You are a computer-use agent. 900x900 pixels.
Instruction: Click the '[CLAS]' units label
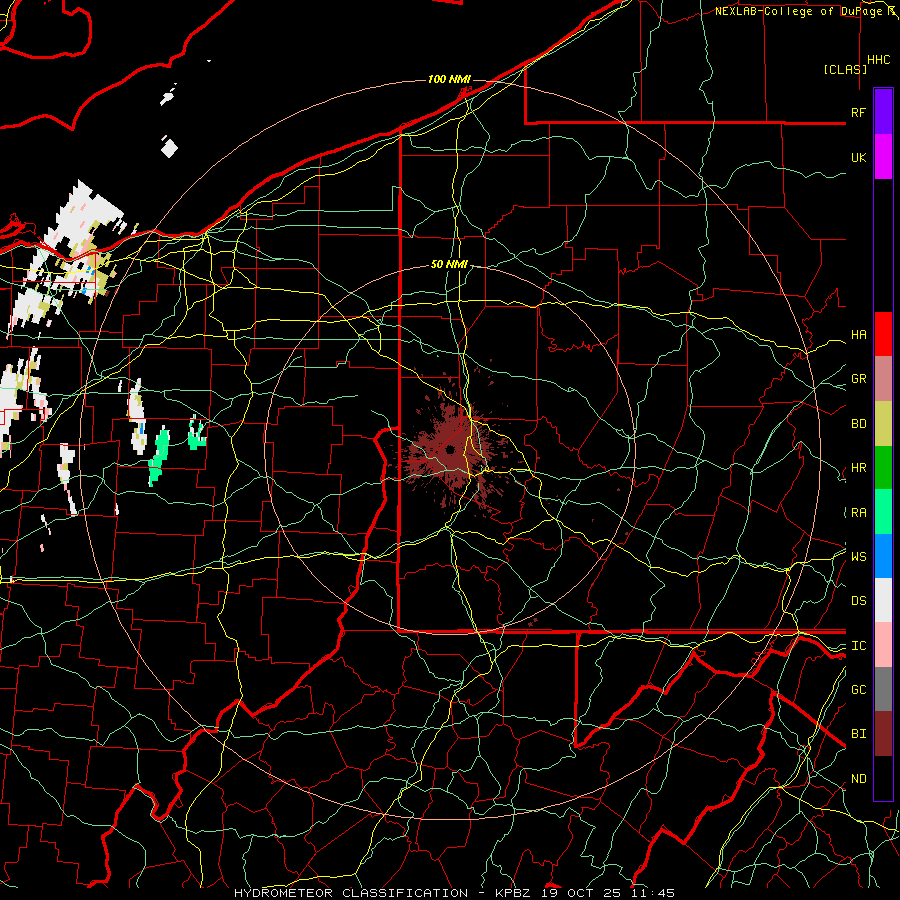point(845,69)
